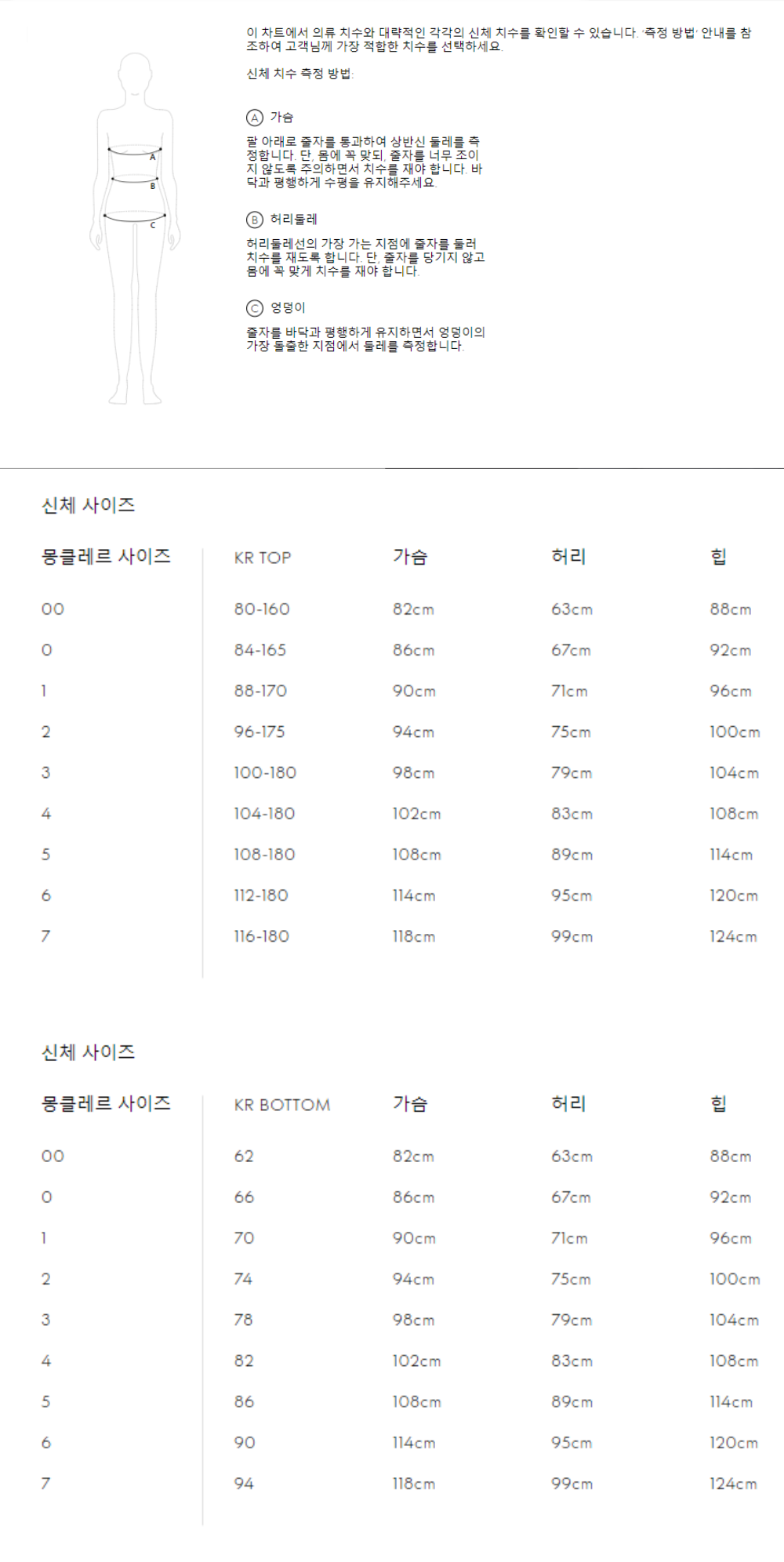Click 몽클레르 사이즈 header in KR BOTTOM table
The width and height of the screenshot is (784, 1562).
[x=106, y=1104]
